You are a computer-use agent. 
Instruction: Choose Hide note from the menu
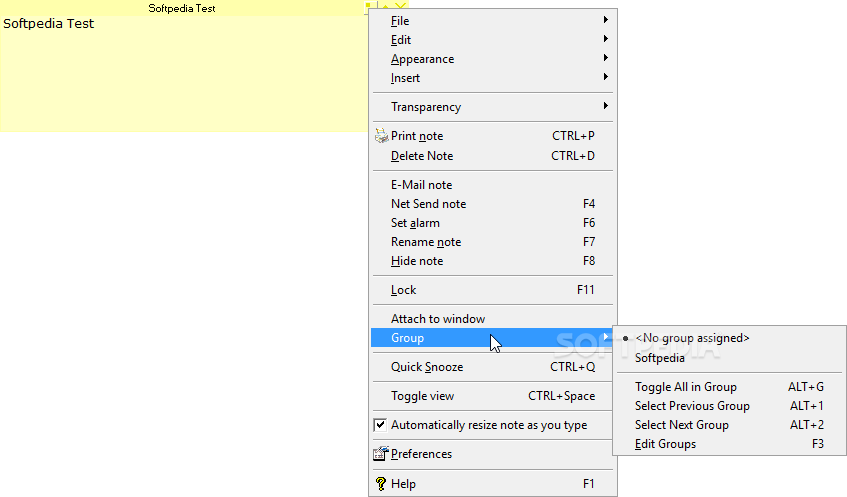492,261
